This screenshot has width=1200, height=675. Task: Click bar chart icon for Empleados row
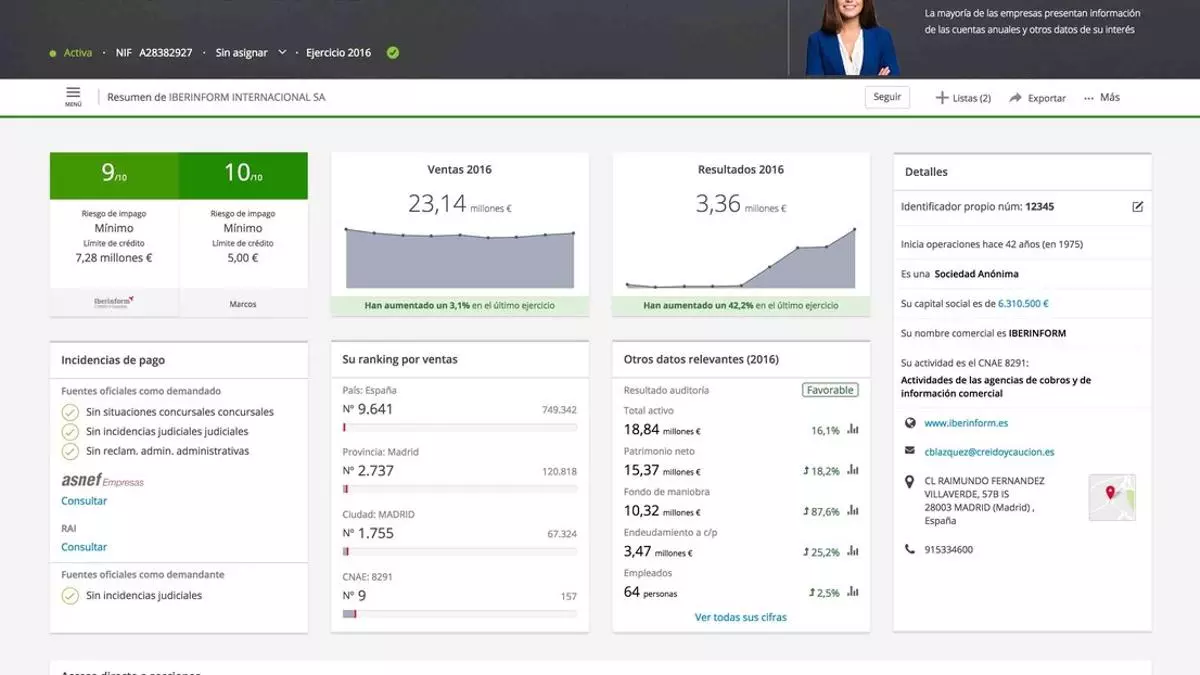pos(853,593)
